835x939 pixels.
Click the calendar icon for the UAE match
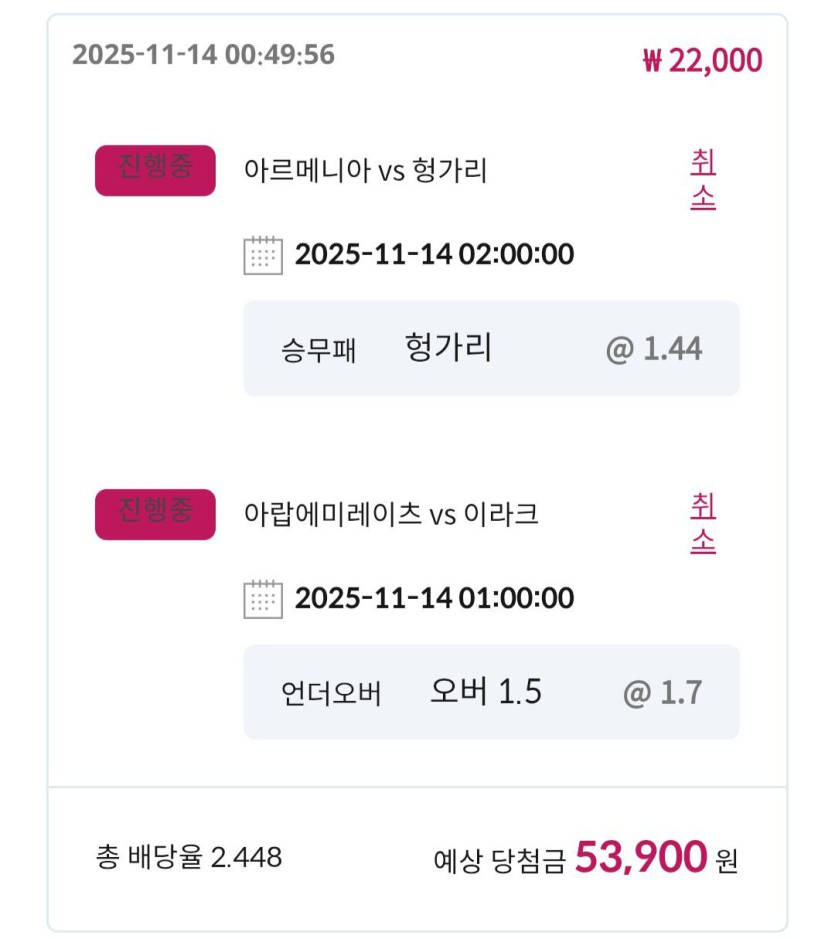(263, 599)
